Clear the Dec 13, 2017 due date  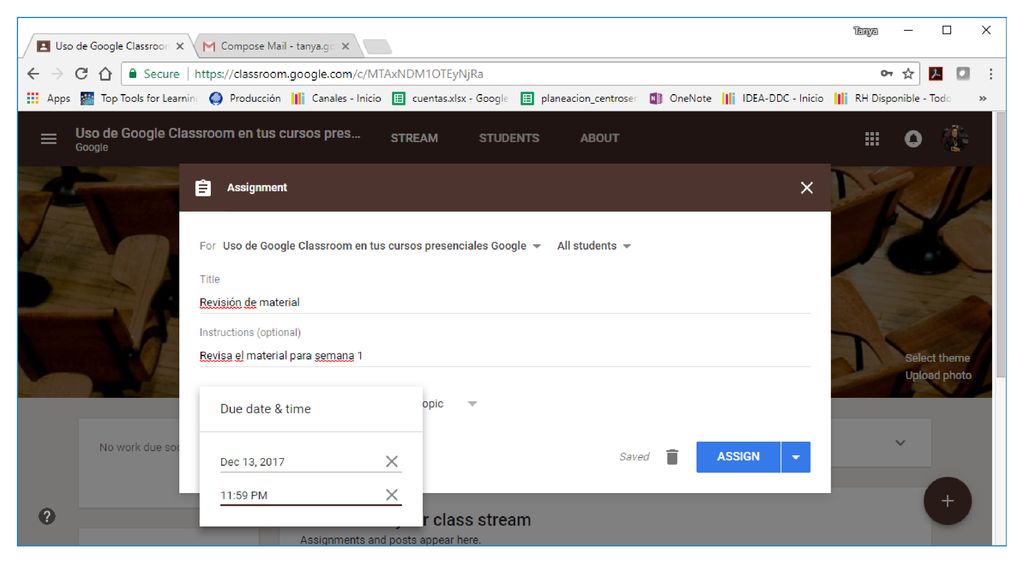(x=391, y=462)
